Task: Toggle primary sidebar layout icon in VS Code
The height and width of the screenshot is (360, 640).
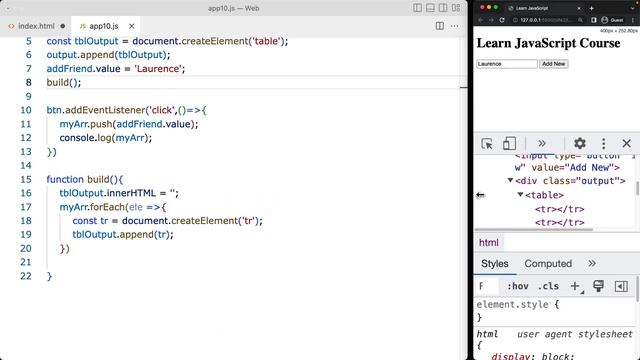Action: point(417,8)
